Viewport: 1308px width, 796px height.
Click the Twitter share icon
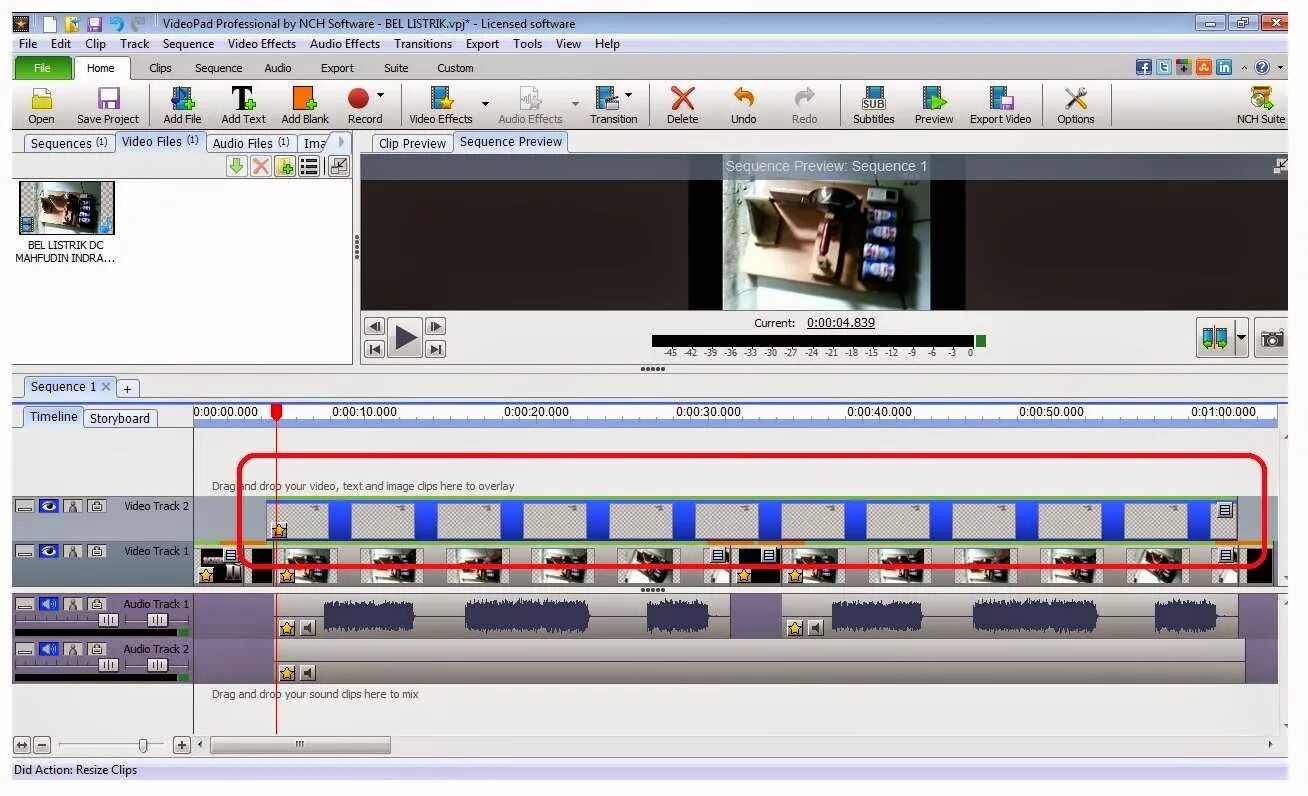tap(1164, 67)
